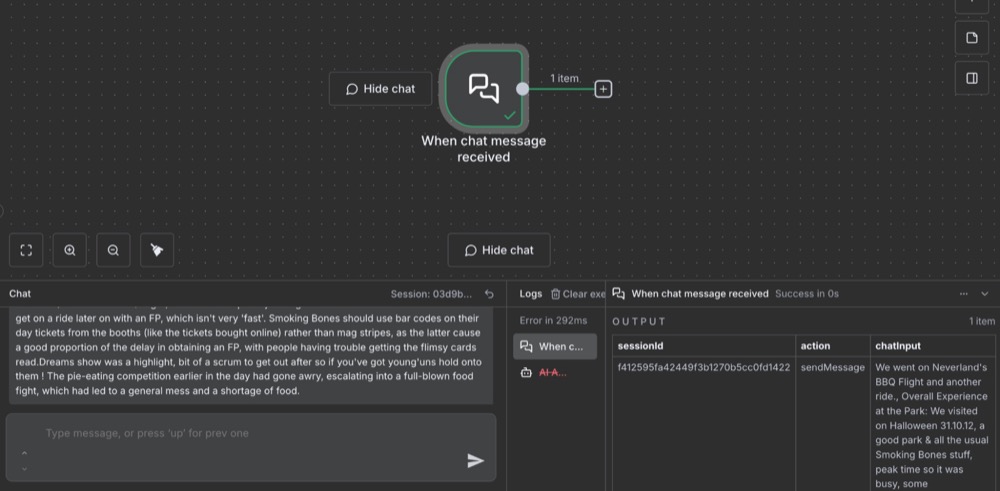The width and height of the screenshot is (1000, 491).
Task: Select the 'When c...' log entry
Action: (x=555, y=346)
